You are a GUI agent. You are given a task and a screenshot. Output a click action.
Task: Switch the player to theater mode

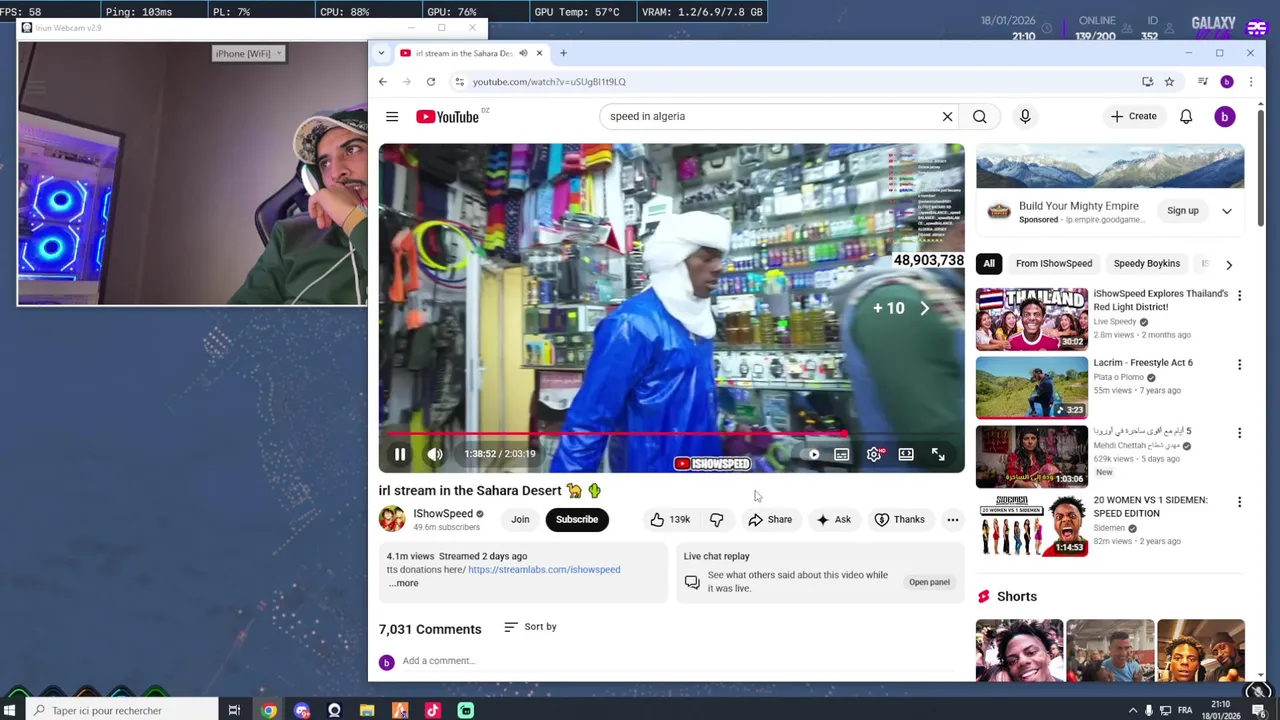click(906, 454)
